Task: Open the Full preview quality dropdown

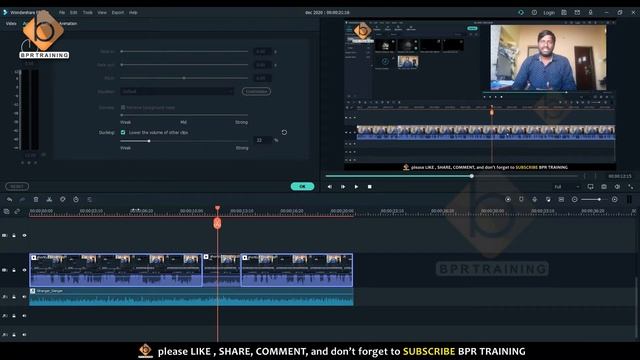Action: [x=567, y=187]
